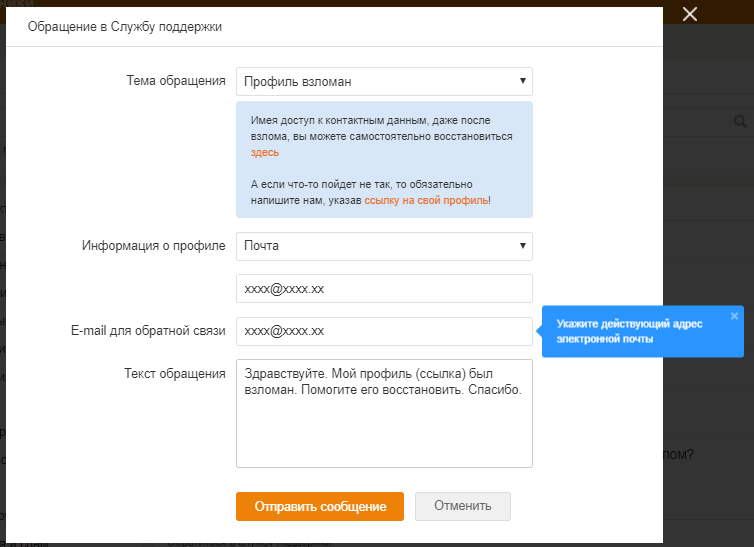Image resolution: width=754 pixels, height=547 pixels.
Task: Click the 'Информация о профиле' label
Action: (x=153, y=245)
